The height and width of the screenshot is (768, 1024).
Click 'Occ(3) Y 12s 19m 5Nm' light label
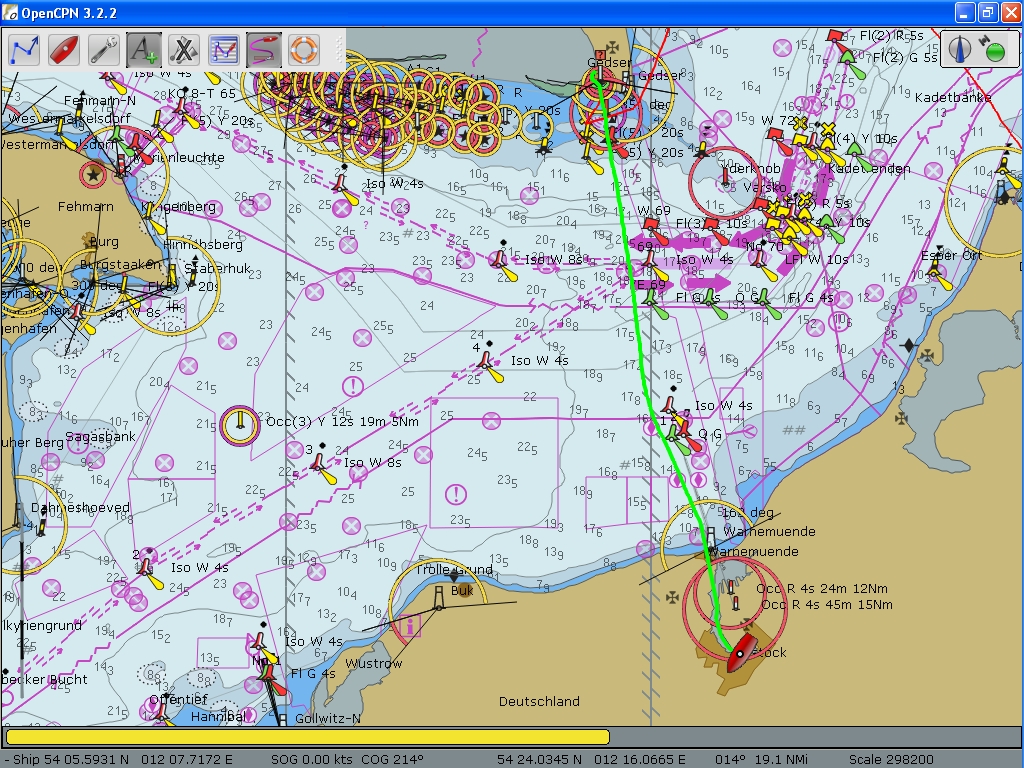[342, 422]
